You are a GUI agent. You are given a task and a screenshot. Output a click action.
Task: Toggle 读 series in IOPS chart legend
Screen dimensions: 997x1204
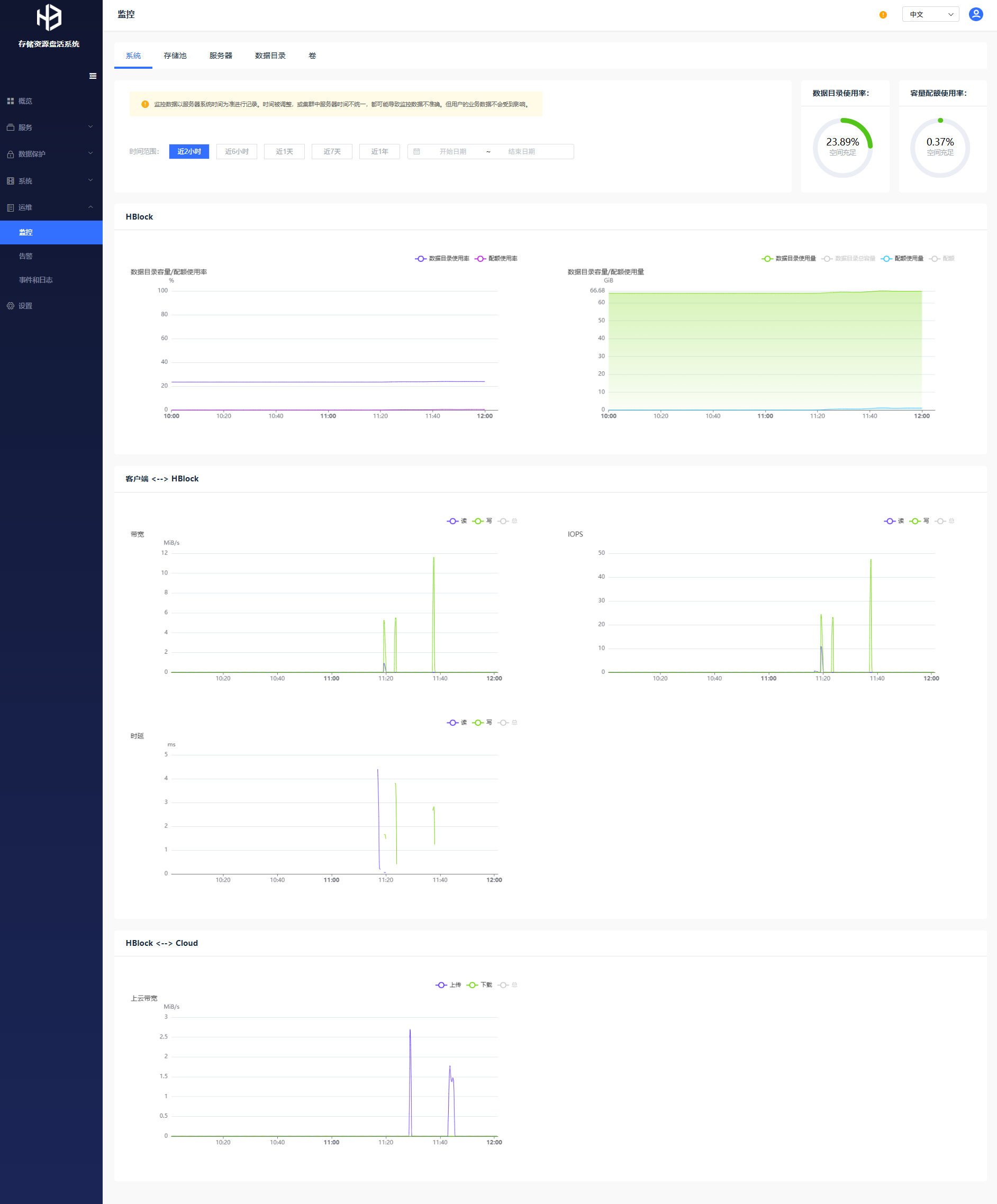(894, 521)
